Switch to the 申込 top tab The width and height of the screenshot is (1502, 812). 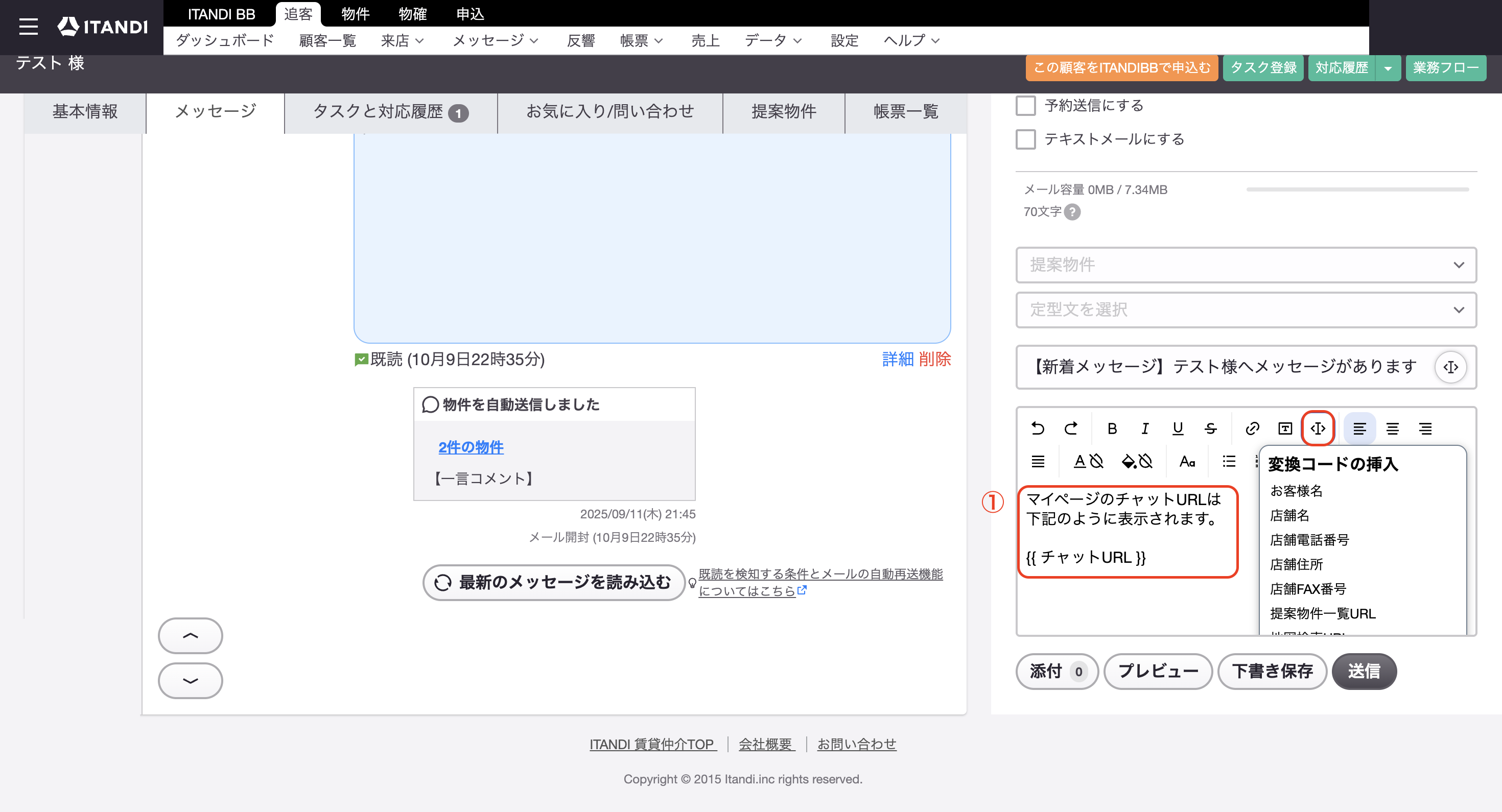[470, 14]
